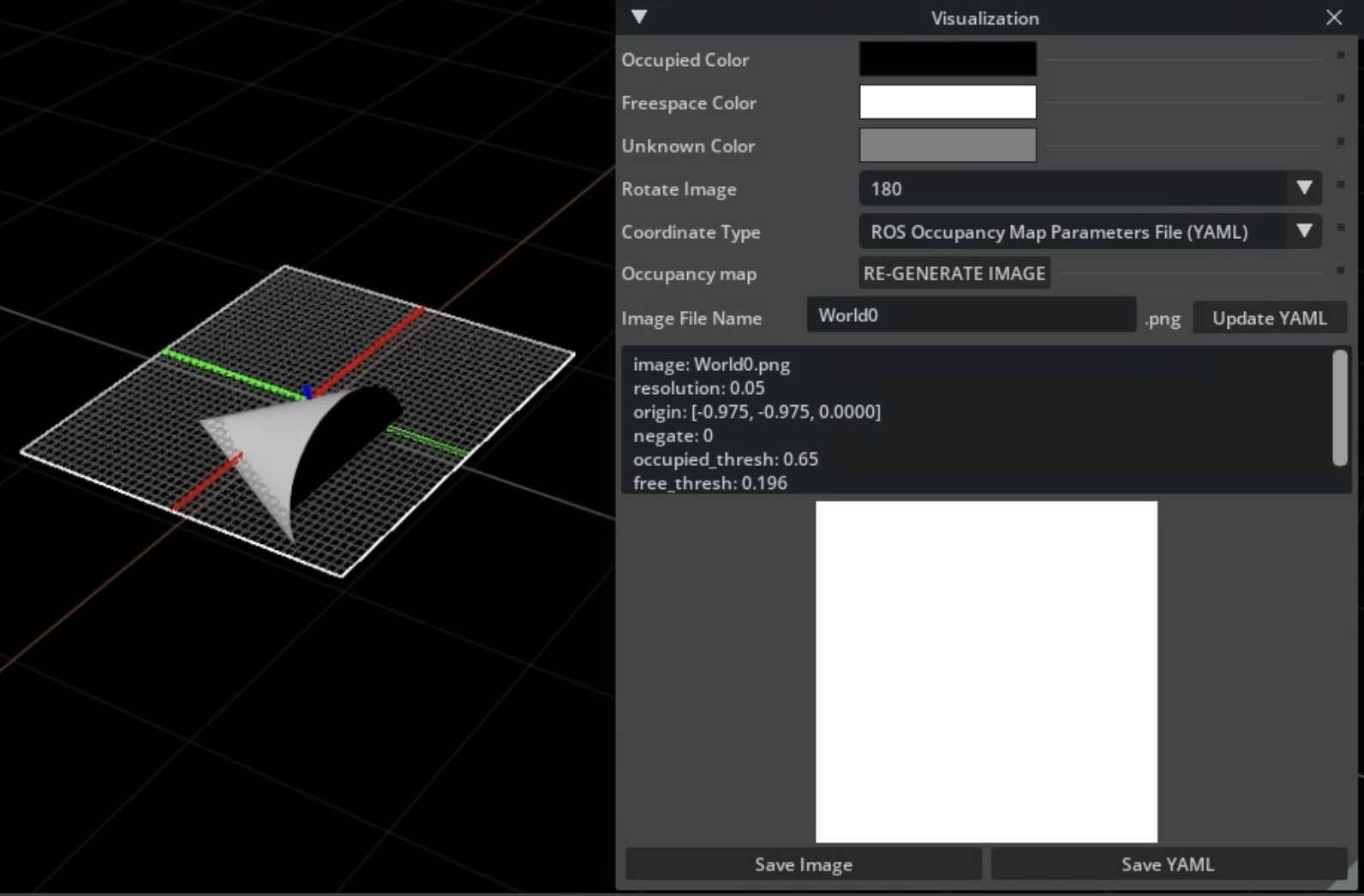Click the small square beside Freespace Color

coord(1341,99)
